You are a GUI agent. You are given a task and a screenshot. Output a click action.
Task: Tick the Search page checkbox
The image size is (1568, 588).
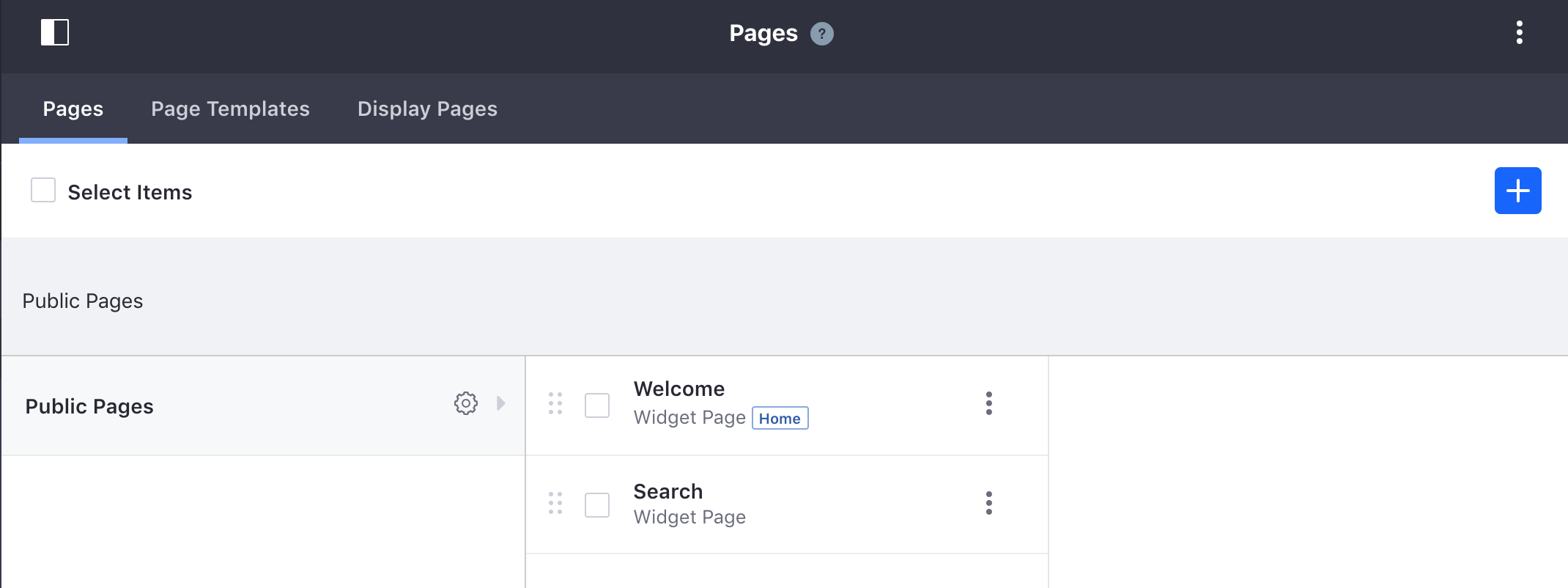coord(597,505)
